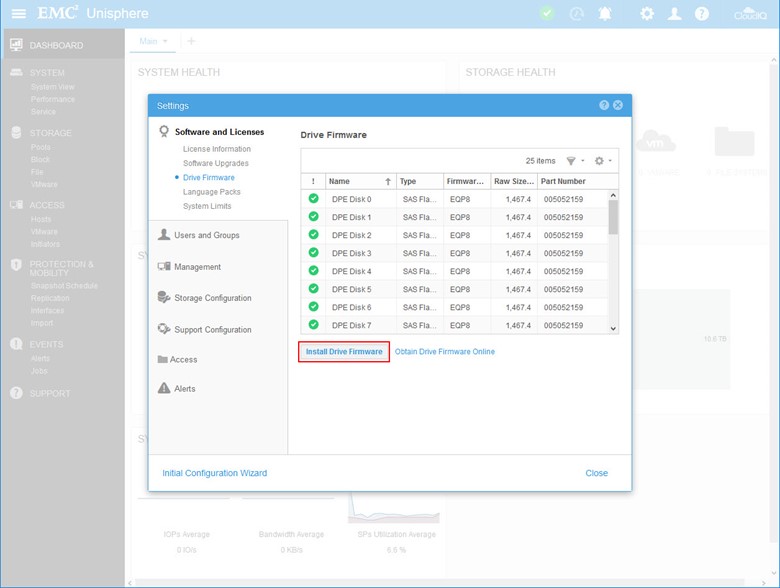Open the table gear customize dropdown

tap(603, 161)
